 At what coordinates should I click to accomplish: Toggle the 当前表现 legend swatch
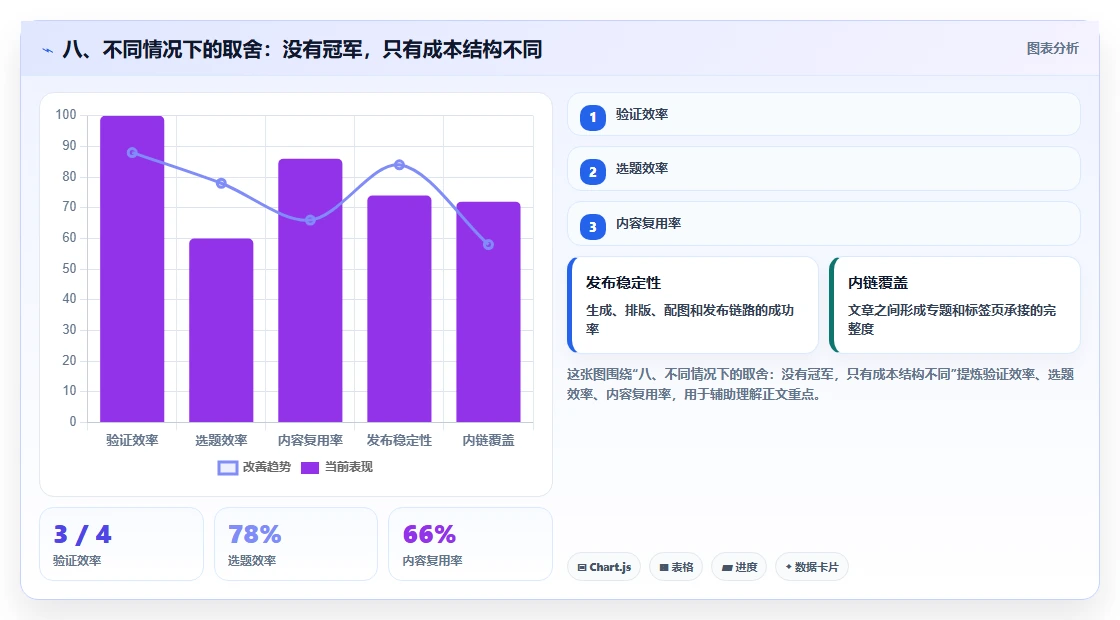point(309,468)
